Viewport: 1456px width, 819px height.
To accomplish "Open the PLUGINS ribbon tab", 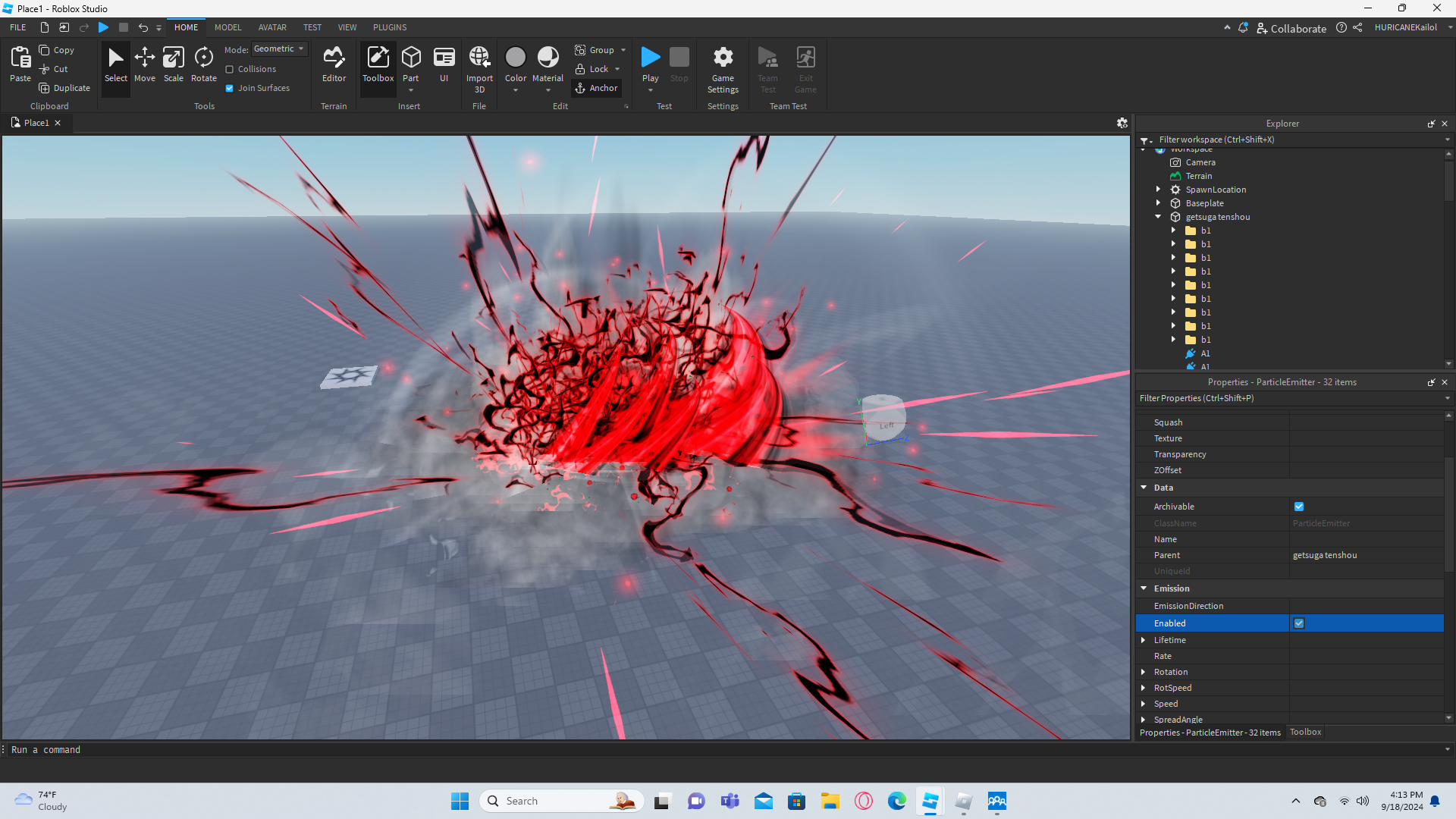I will click(x=389, y=27).
